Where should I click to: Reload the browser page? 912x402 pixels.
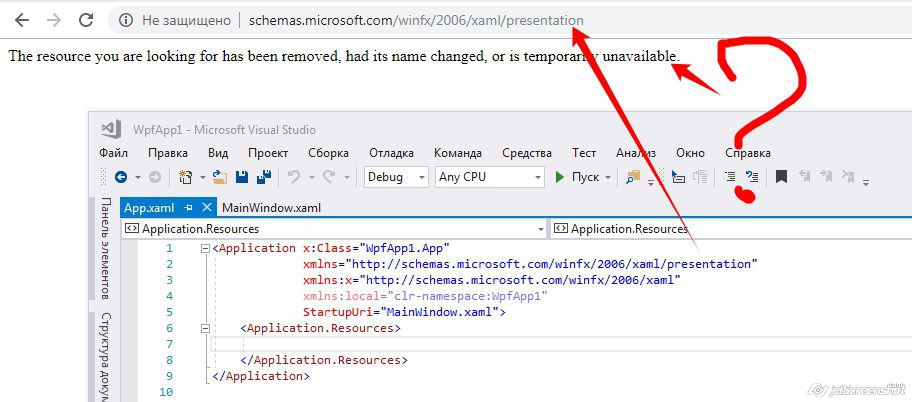click(x=86, y=20)
